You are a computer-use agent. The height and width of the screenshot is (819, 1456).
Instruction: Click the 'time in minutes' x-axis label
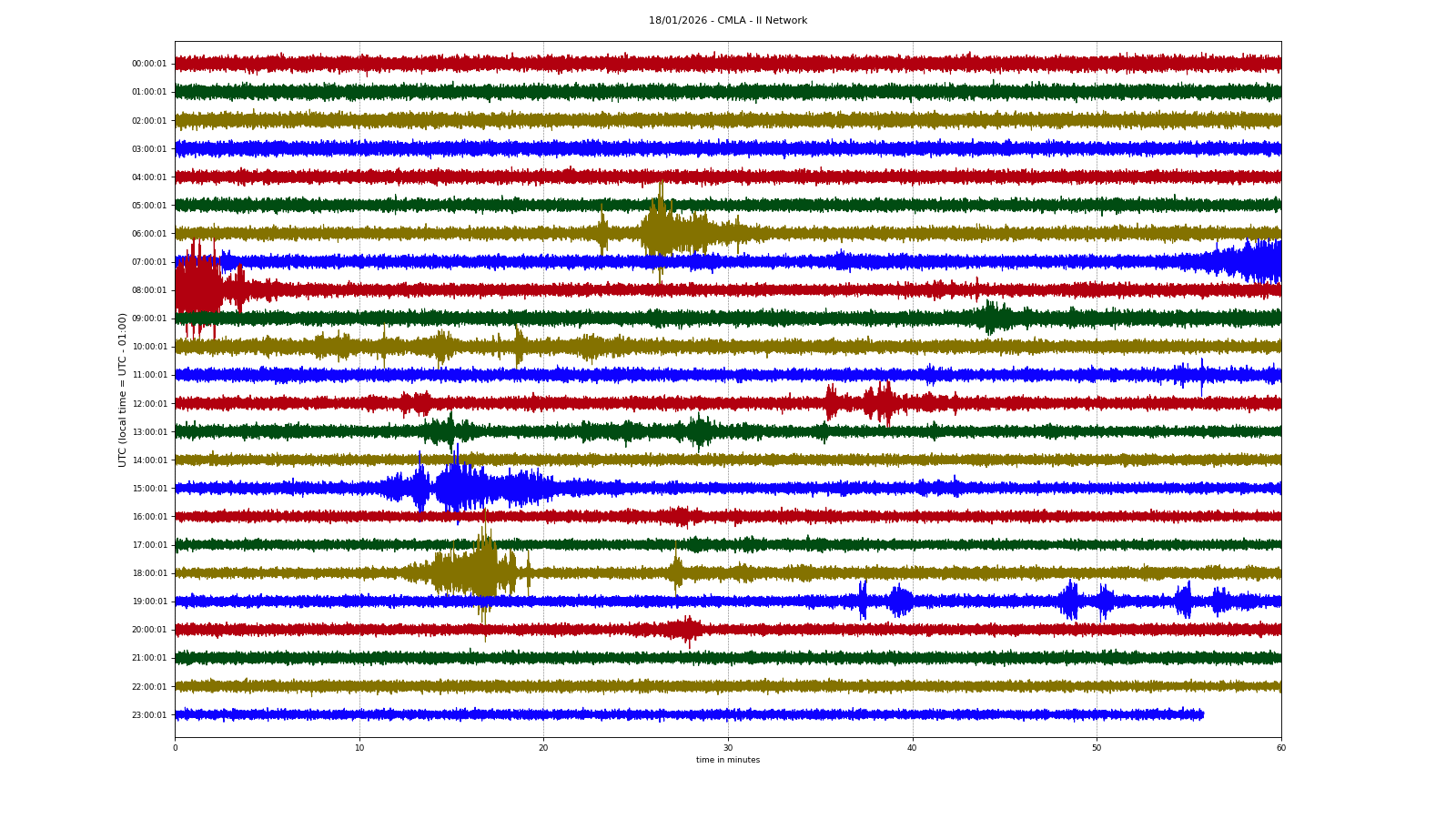tap(727, 760)
